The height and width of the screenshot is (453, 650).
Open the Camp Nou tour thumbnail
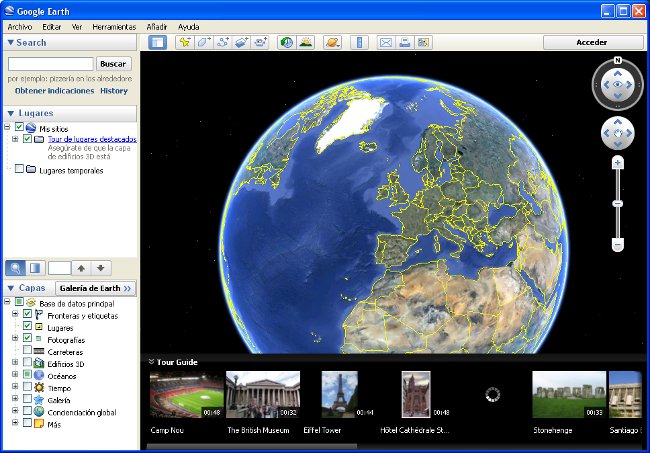187,394
